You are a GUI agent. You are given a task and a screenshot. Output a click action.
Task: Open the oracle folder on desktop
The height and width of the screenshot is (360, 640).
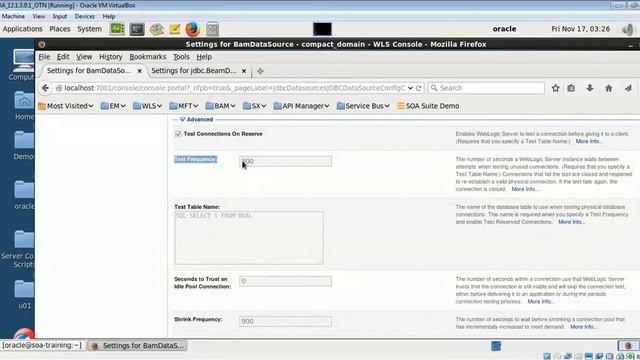point(24,195)
